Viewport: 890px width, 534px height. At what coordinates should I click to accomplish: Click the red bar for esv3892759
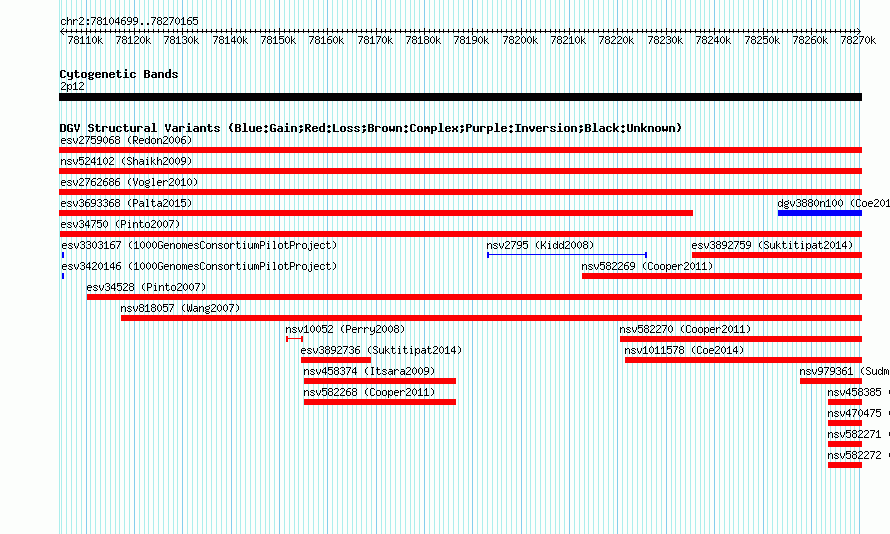[x=777, y=255]
